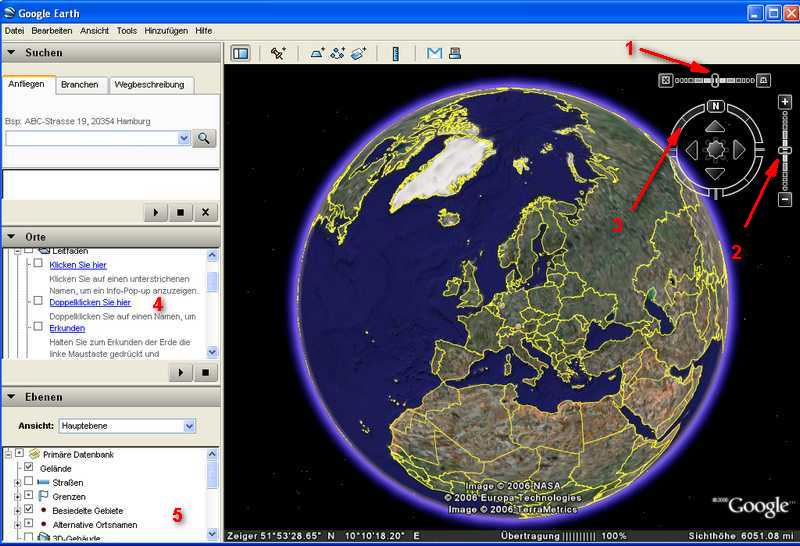Switch to the Wegbeschreibung tab
This screenshot has height=546, width=800.
tap(149, 85)
